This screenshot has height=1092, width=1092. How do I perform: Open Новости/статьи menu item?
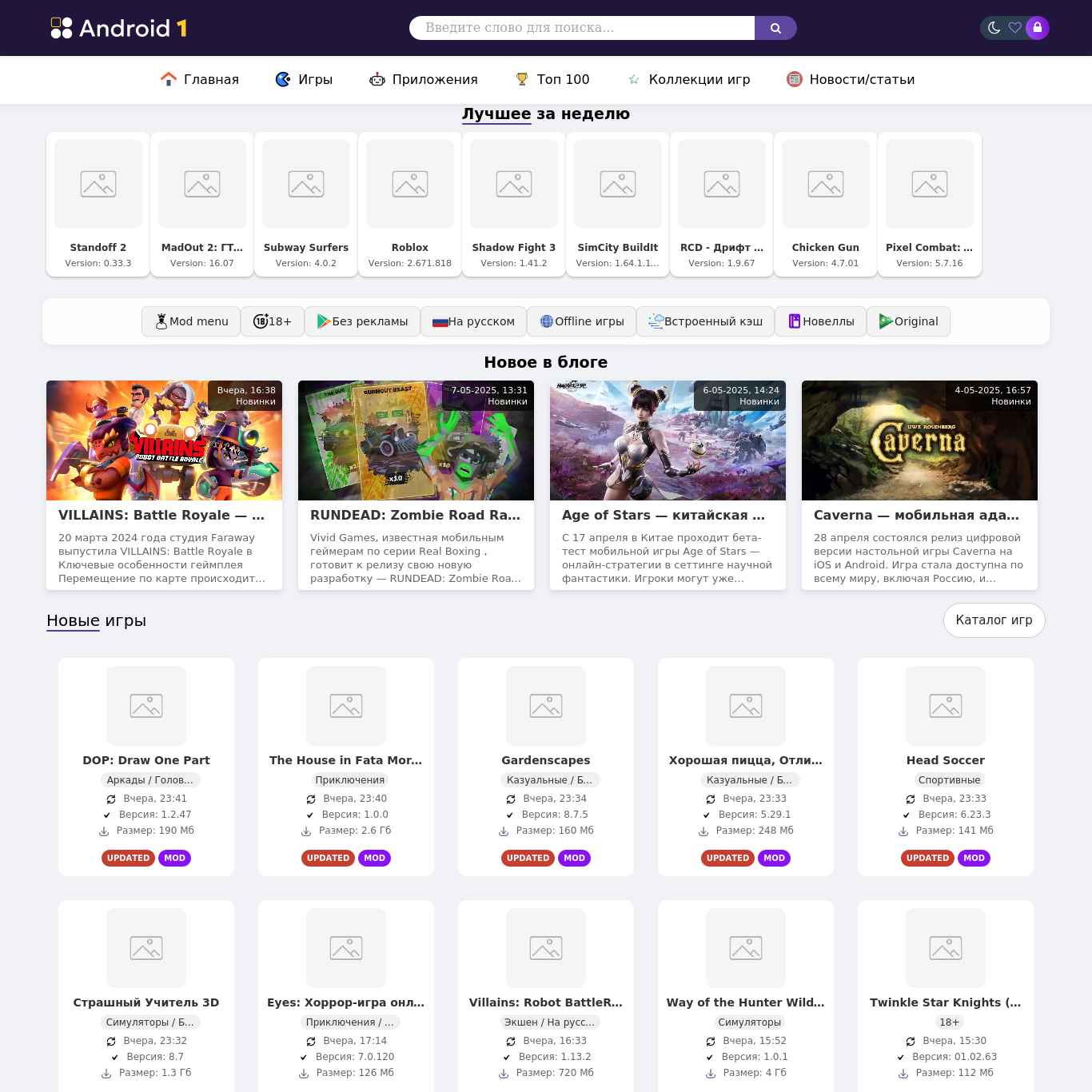point(851,79)
